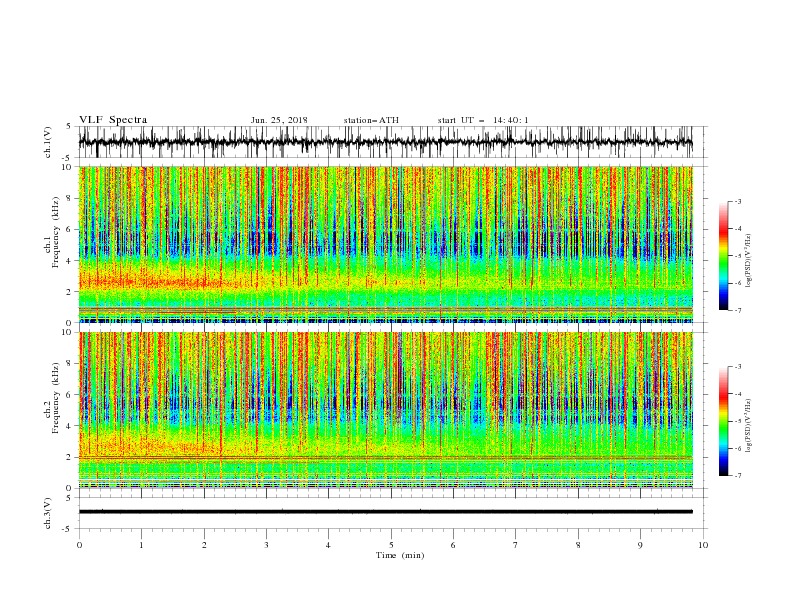Click the "-3" value on ch.2 colorbar
Image resolution: width=792 pixels, height=612 pixels.
(738, 367)
